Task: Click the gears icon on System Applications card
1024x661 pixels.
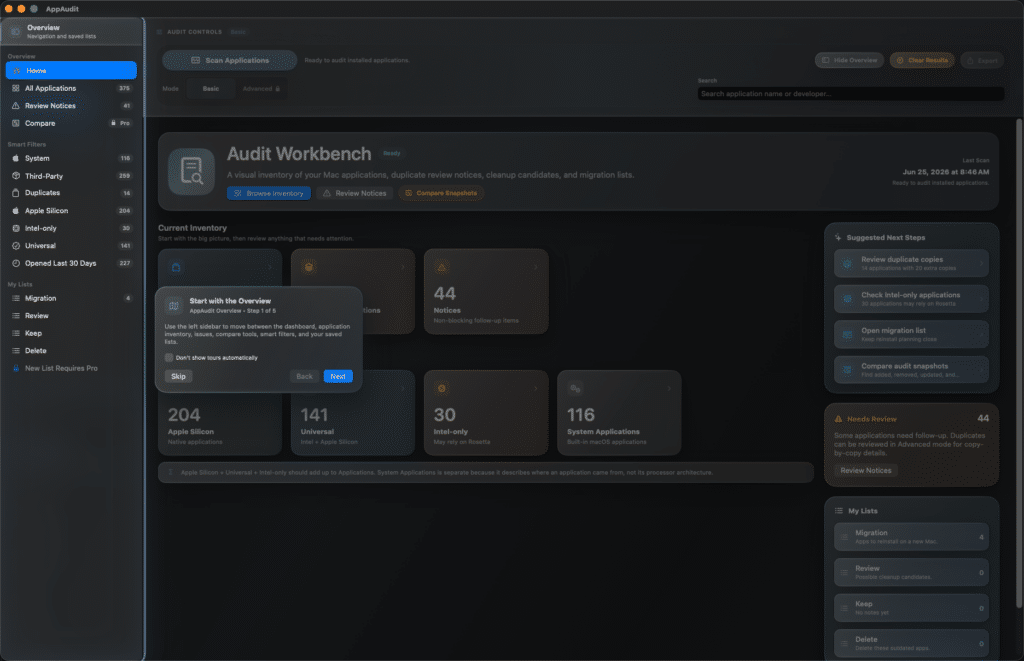Action: [575, 389]
